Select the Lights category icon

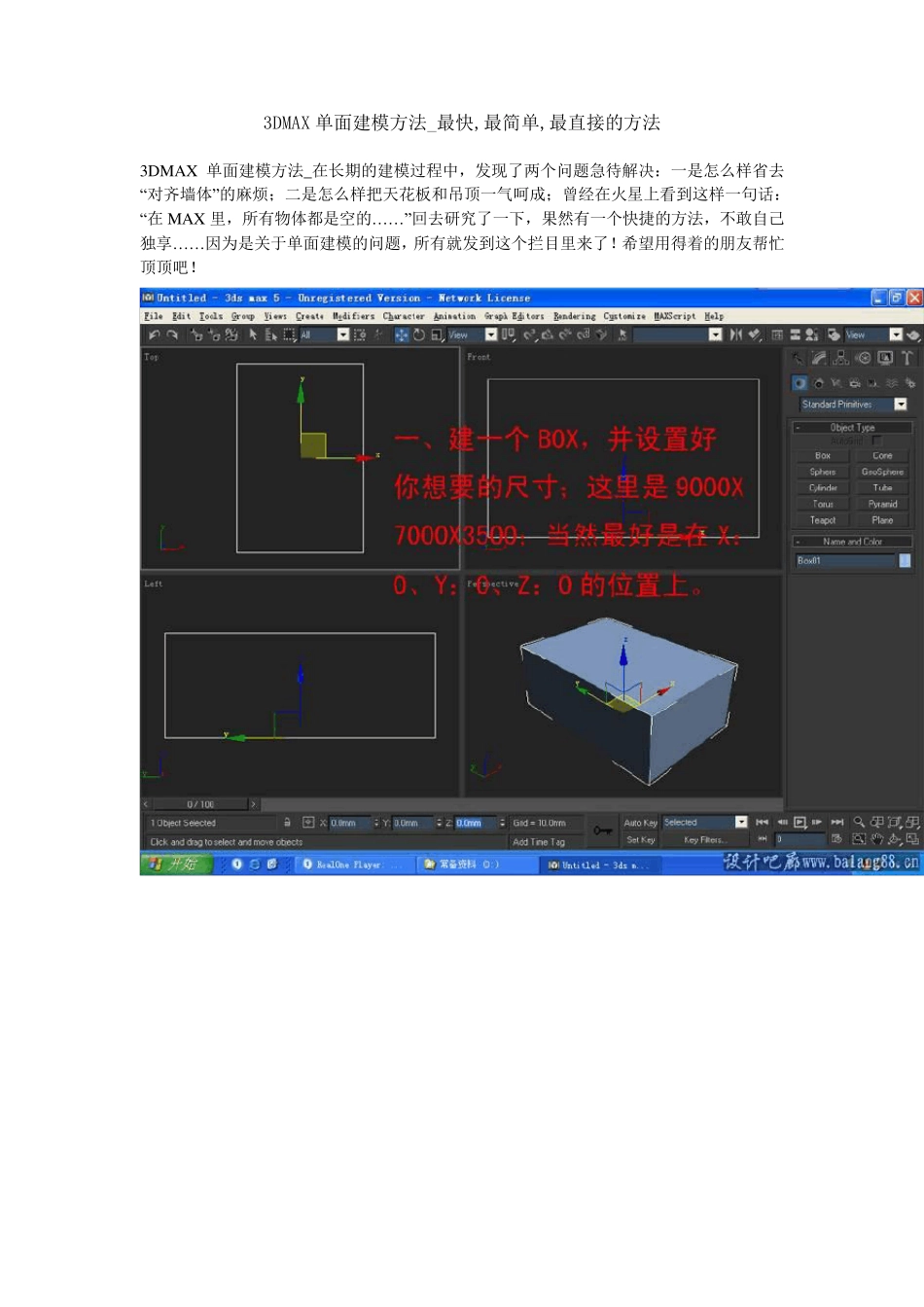(x=836, y=383)
